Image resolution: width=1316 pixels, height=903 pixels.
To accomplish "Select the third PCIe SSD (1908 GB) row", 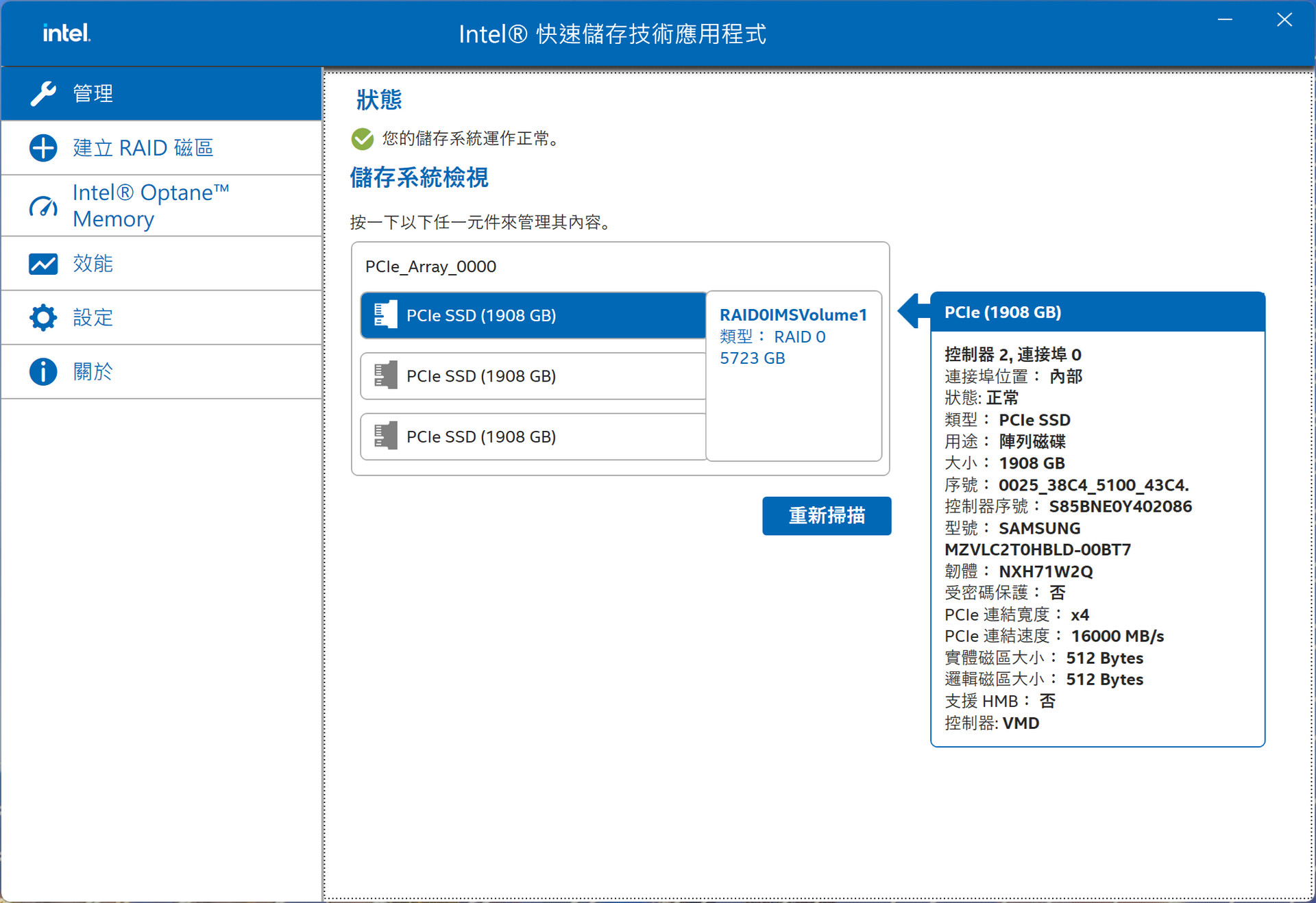I will click(x=533, y=436).
